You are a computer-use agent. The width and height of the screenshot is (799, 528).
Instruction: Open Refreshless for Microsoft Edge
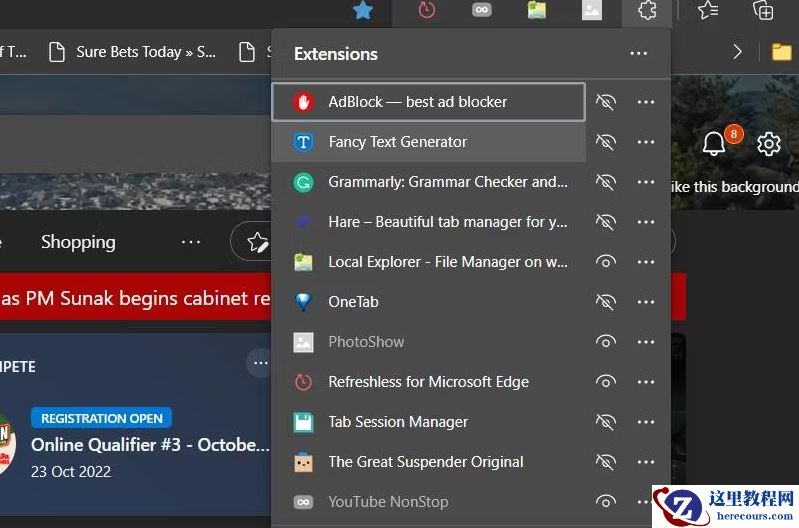pyautogui.click(x=429, y=382)
